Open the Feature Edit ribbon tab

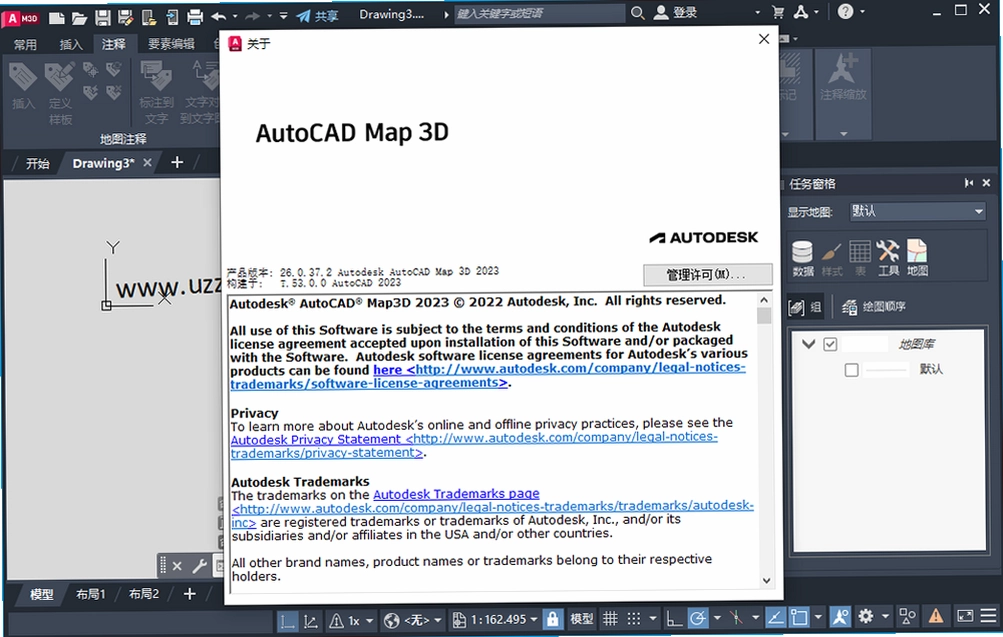171,43
